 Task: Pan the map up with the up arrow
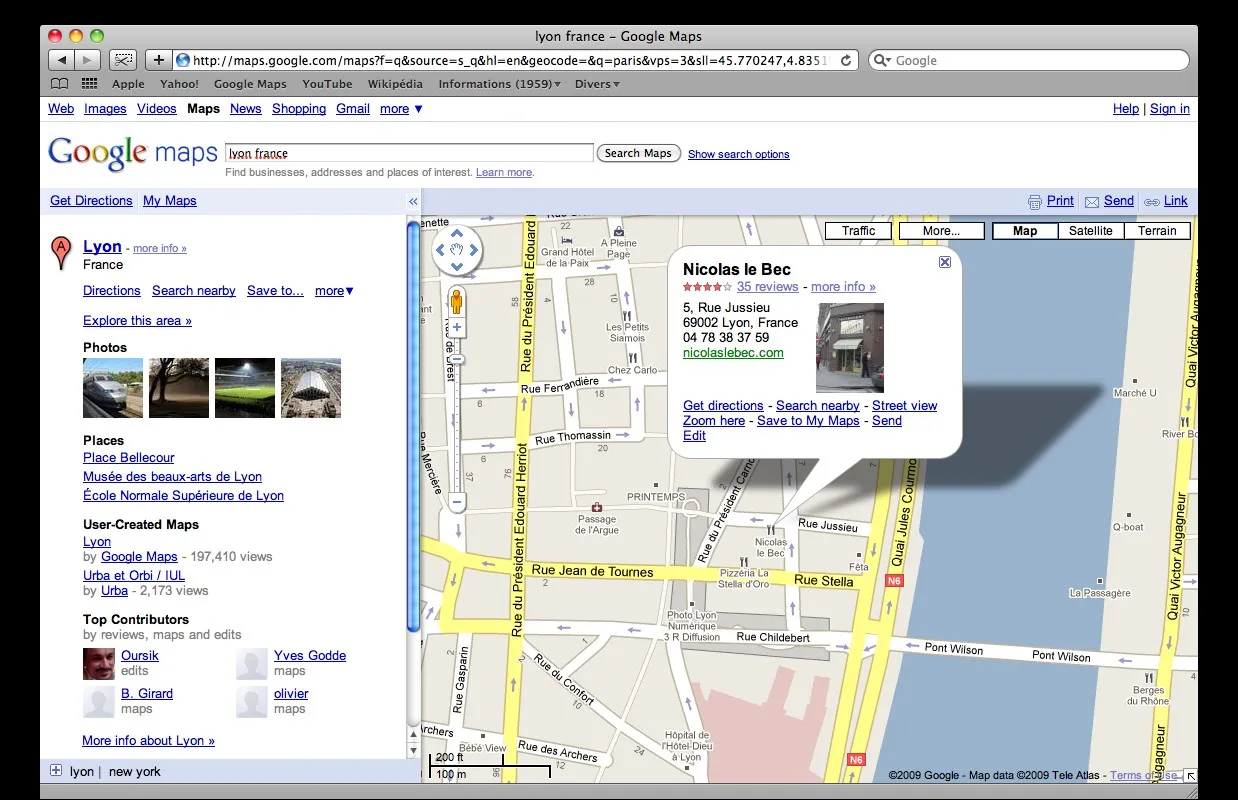(457, 233)
